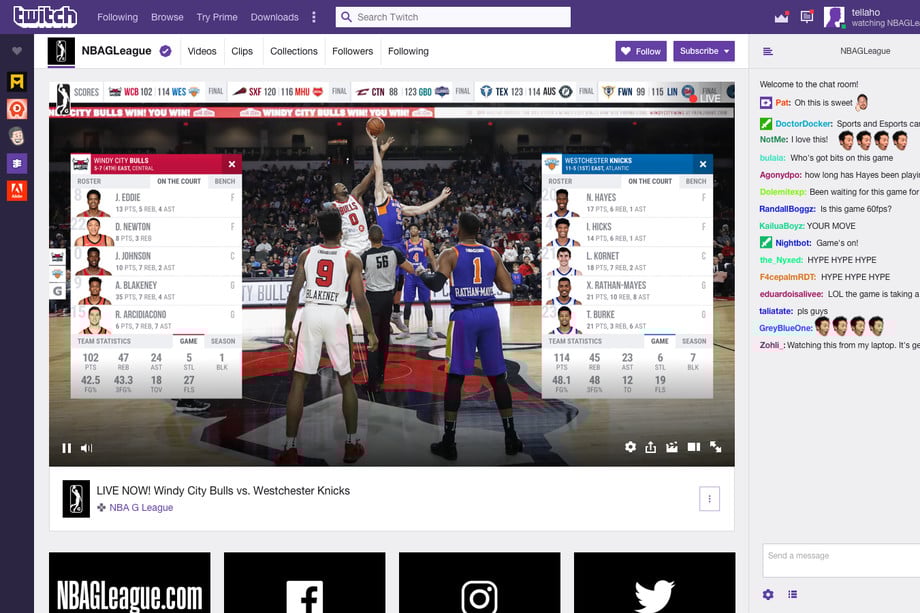Open the Facebook panel link
This screenshot has height=613, width=920.
pyautogui.click(x=305, y=582)
